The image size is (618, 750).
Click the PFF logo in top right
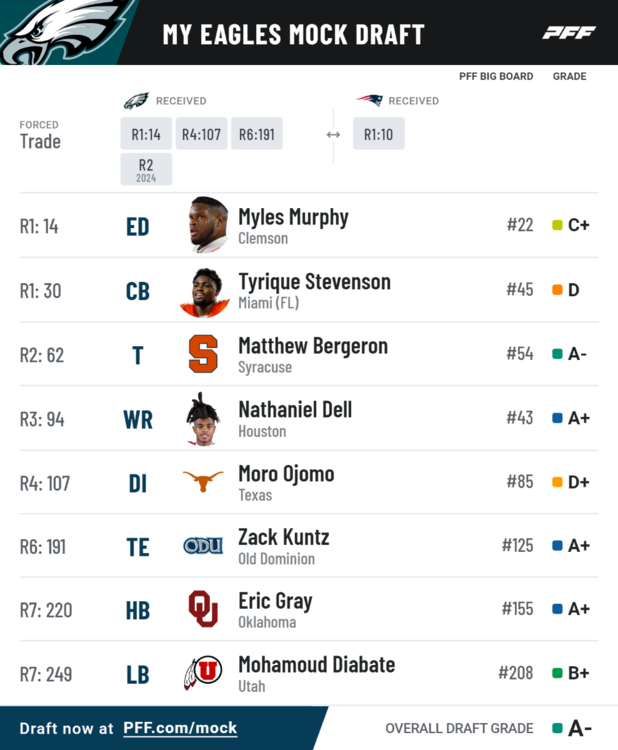(569, 33)
